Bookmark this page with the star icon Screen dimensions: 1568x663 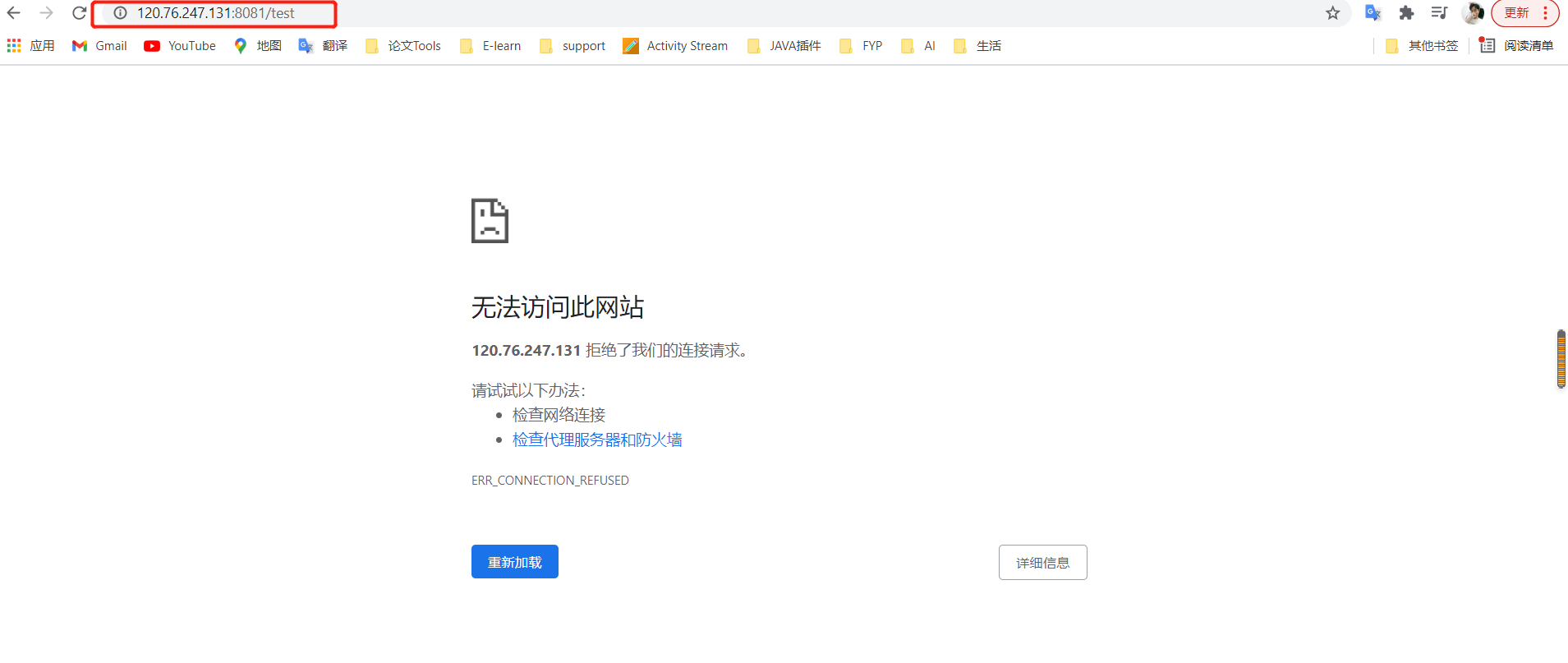point(1332,13)
